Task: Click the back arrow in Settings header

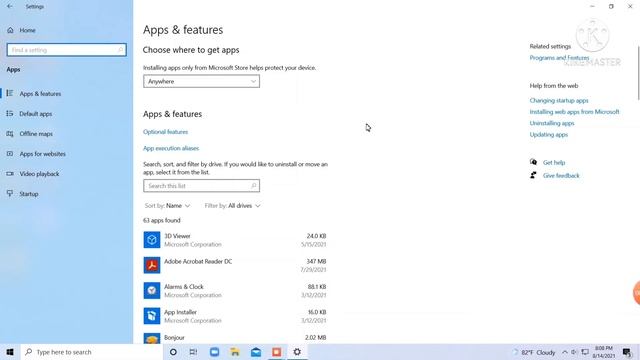Action: pyautogui.click(x=10, y=7)
